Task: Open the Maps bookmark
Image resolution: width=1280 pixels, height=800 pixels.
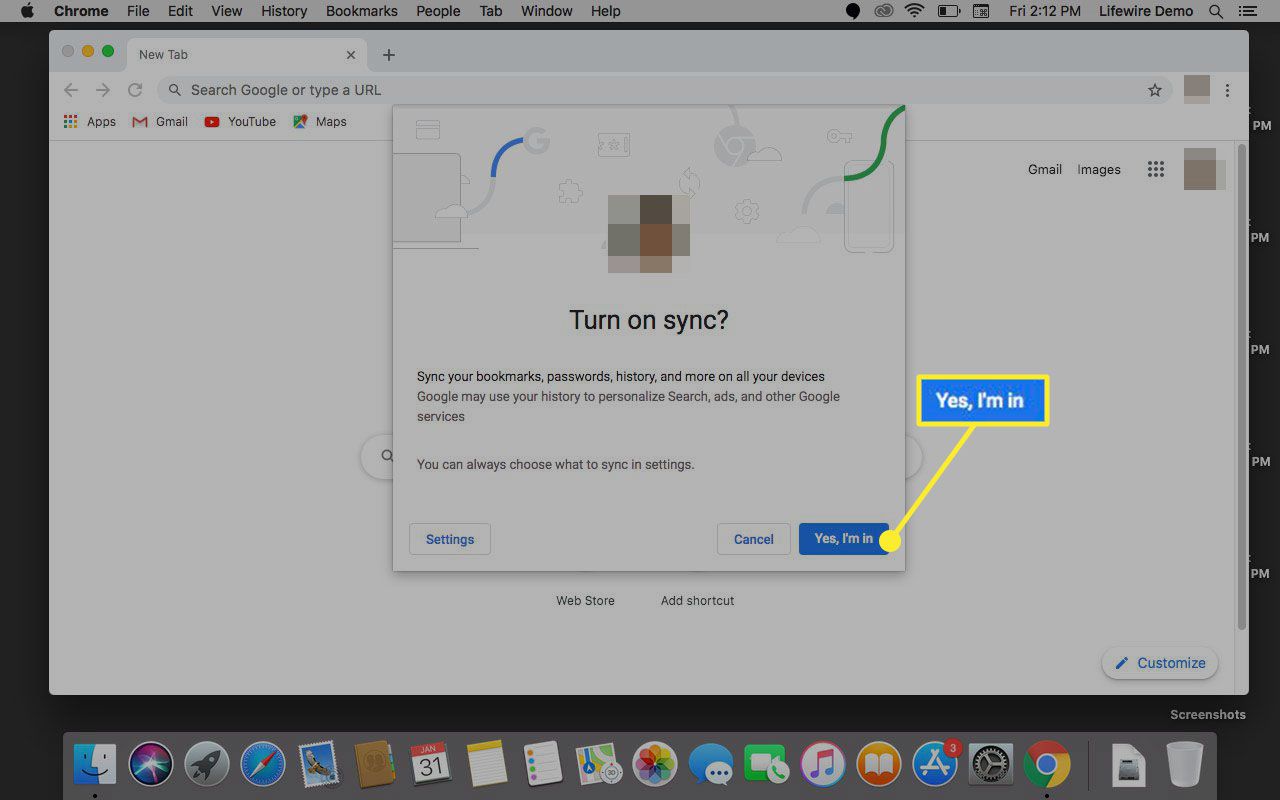Action: [320, 121]
